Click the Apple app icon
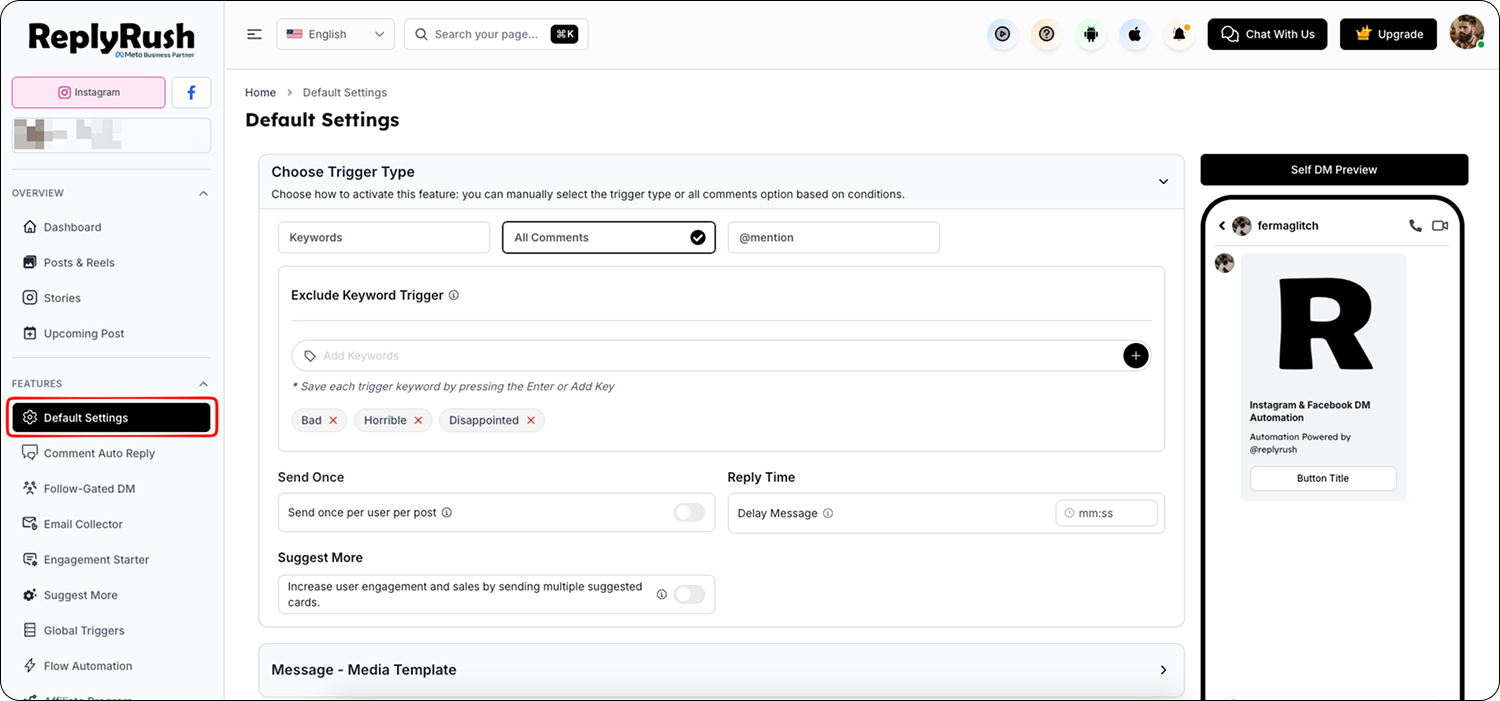The width and height of the screenshot is (1500, 701). point(1135,34)
